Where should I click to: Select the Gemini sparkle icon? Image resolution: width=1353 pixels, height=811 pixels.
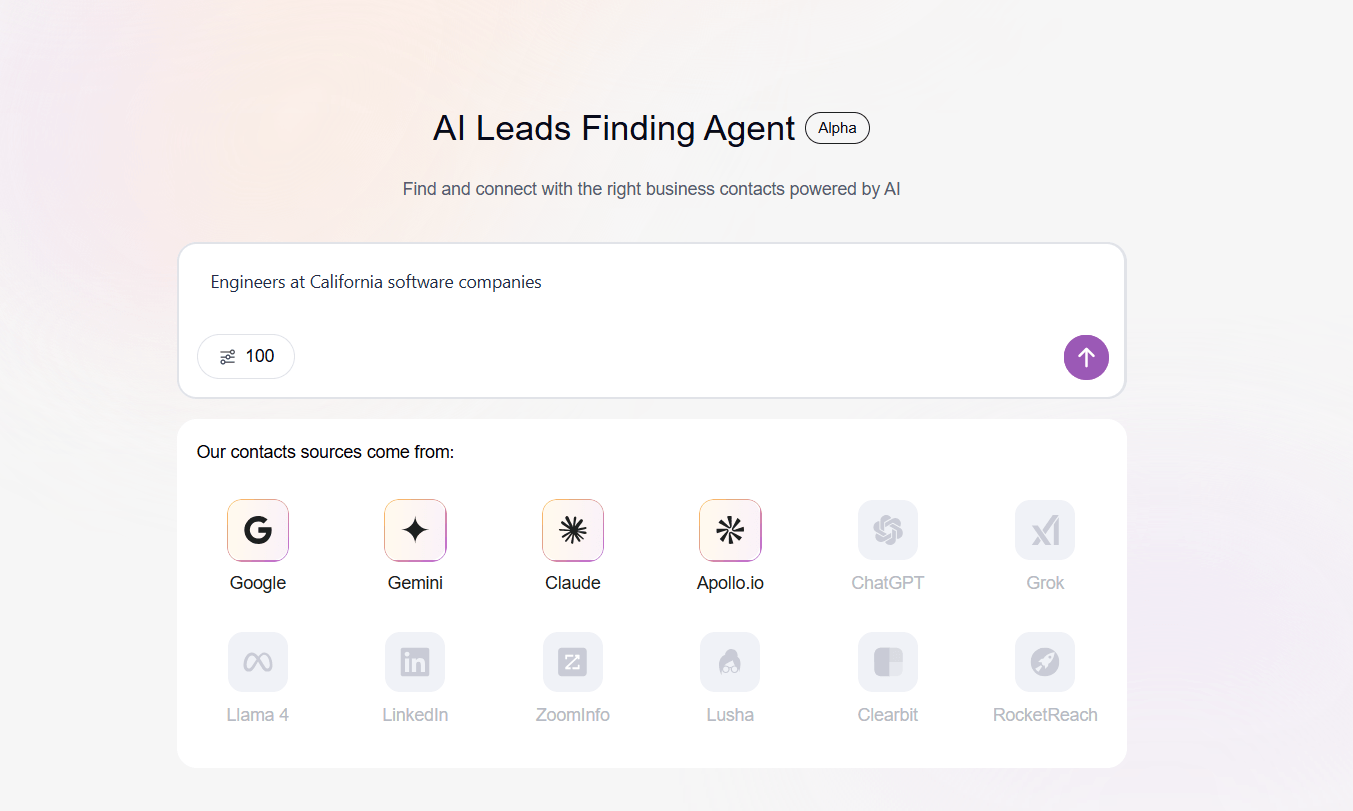[415, 530]
